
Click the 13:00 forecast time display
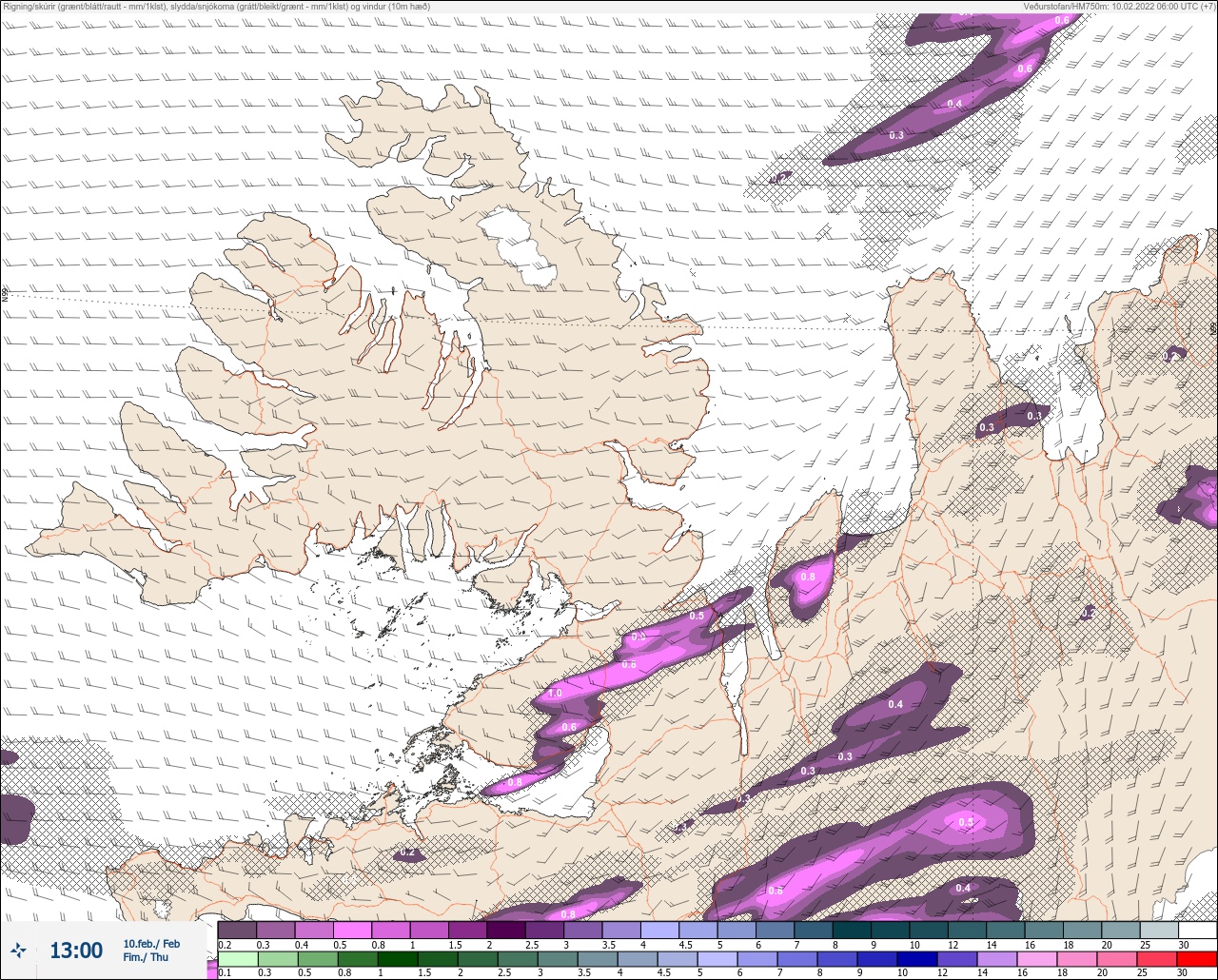pyautogui.click(x=76, y=951)
